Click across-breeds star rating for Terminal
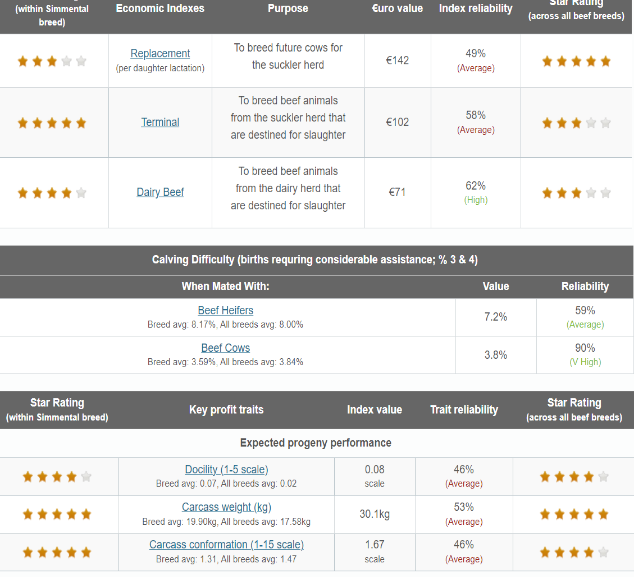The image size is (634, 577). tap(576, 123)
